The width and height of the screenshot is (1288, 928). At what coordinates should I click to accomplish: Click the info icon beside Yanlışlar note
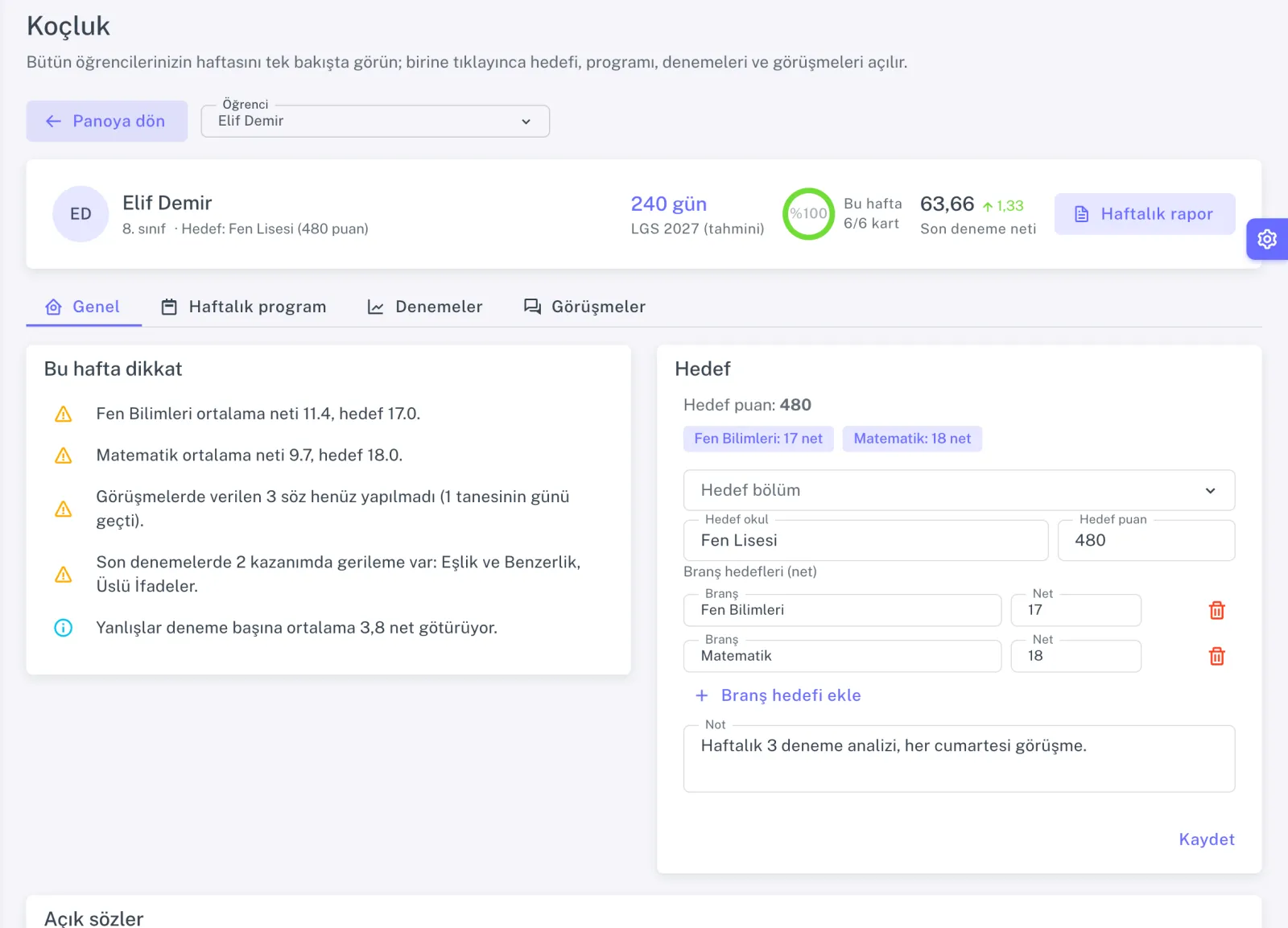click(64, 628)
